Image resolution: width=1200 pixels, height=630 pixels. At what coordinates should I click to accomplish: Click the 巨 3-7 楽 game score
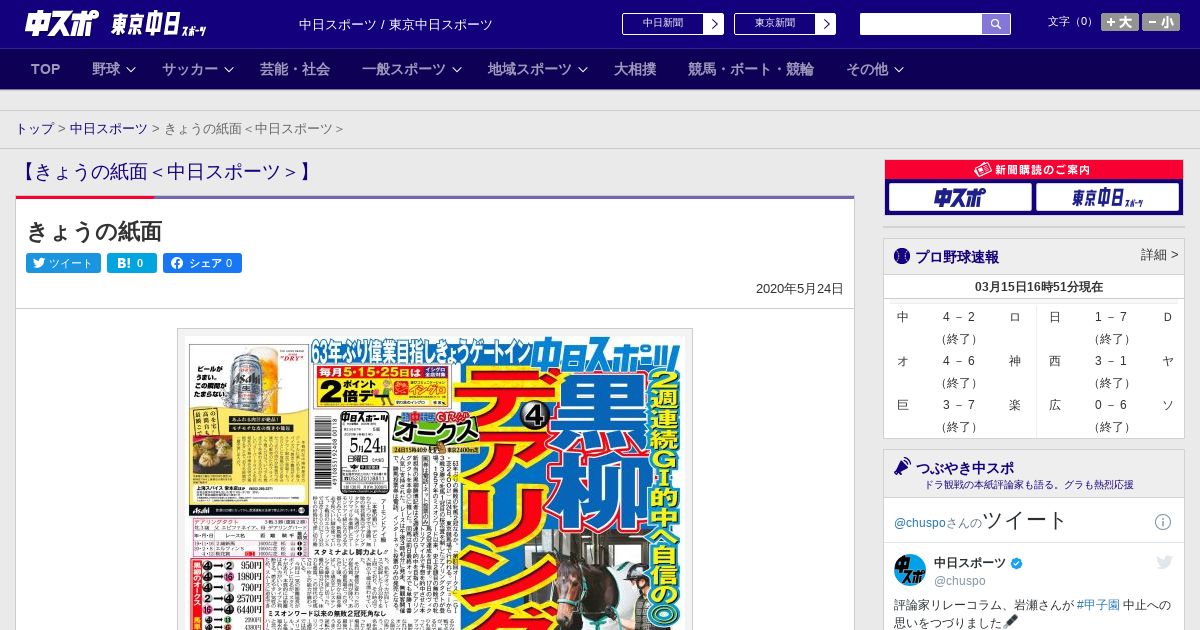pyautogui.click(x=959, y=415)
